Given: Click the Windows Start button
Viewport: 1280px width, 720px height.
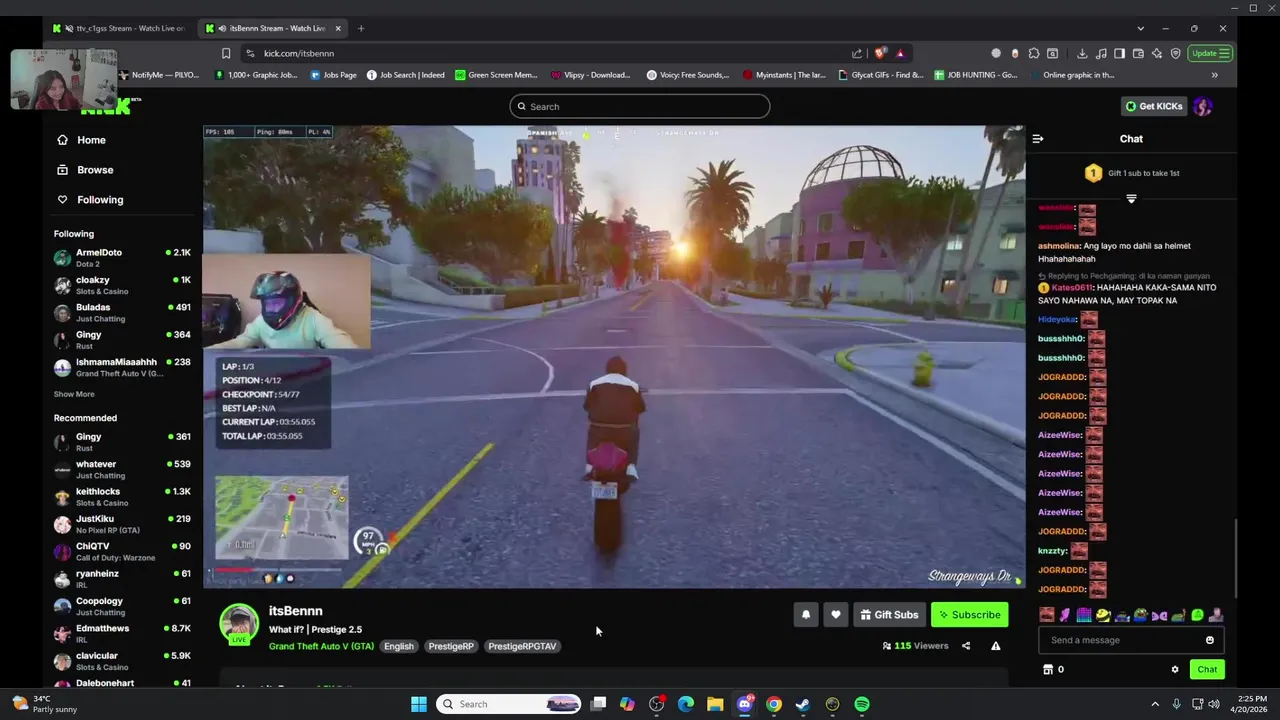Looking at the screenshot, I should coord(419,704).
